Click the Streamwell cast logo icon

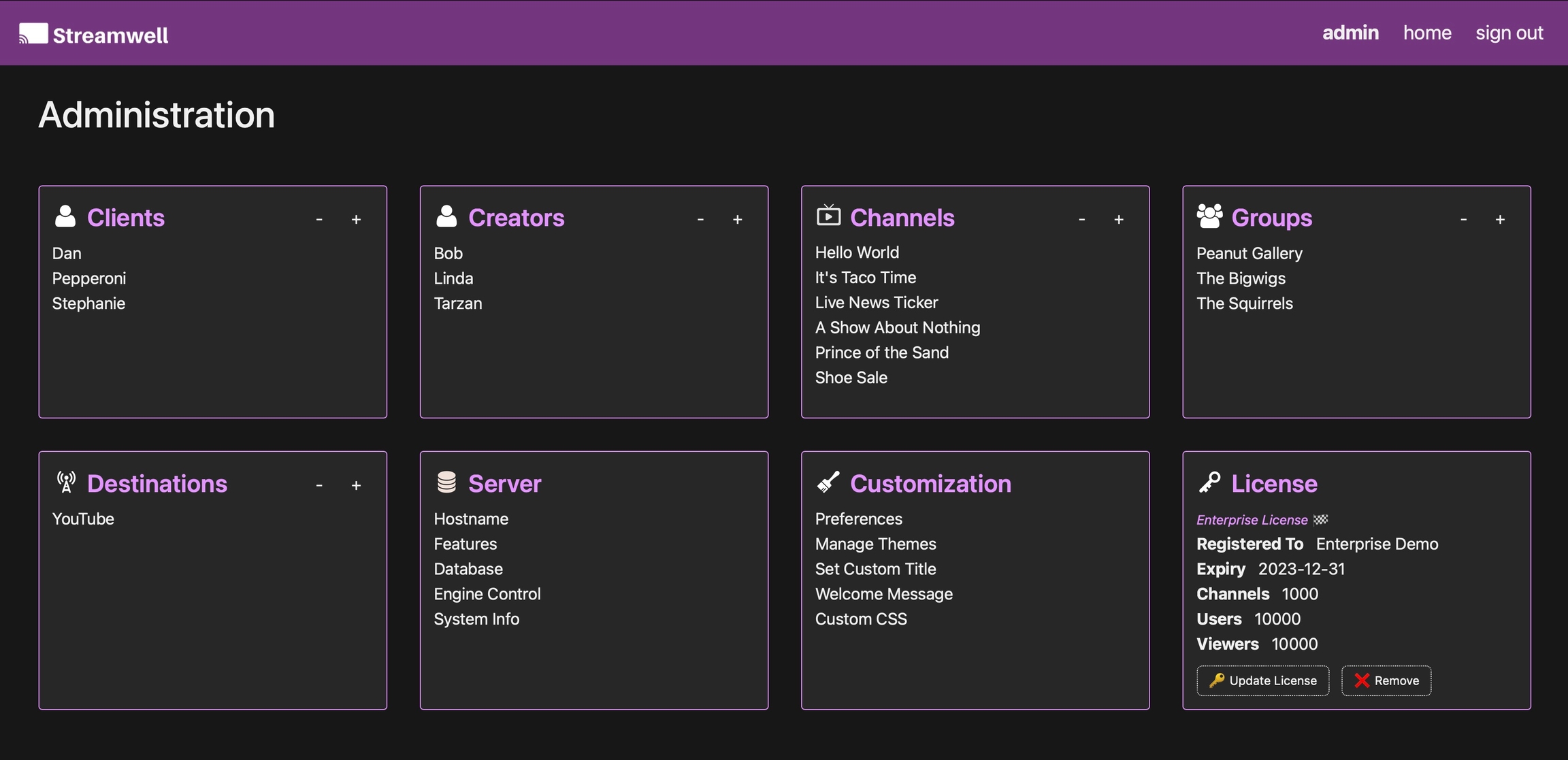pos(33,33)
